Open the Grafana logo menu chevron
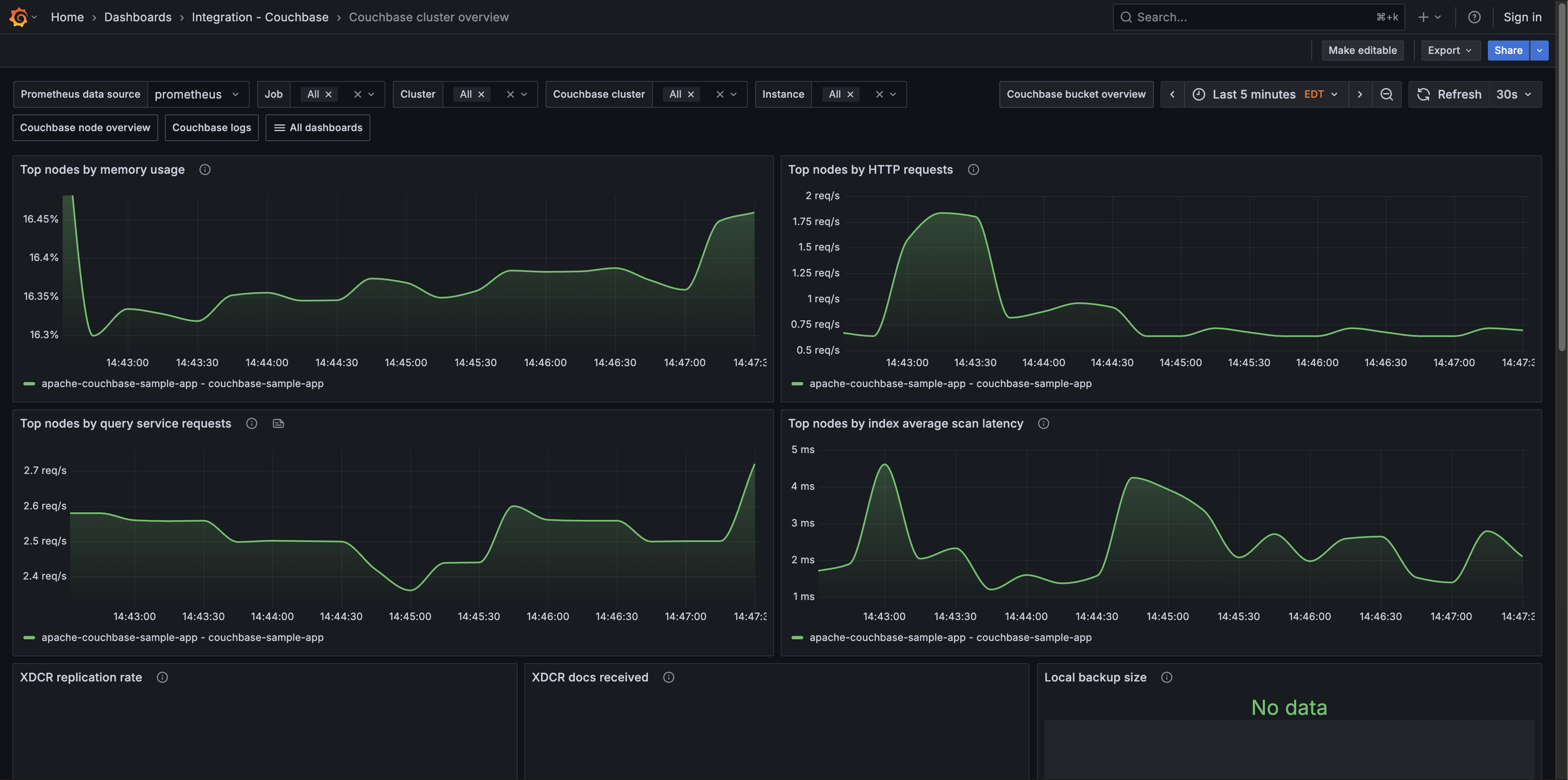1568x780 pixels. click(x=34, y=17)
